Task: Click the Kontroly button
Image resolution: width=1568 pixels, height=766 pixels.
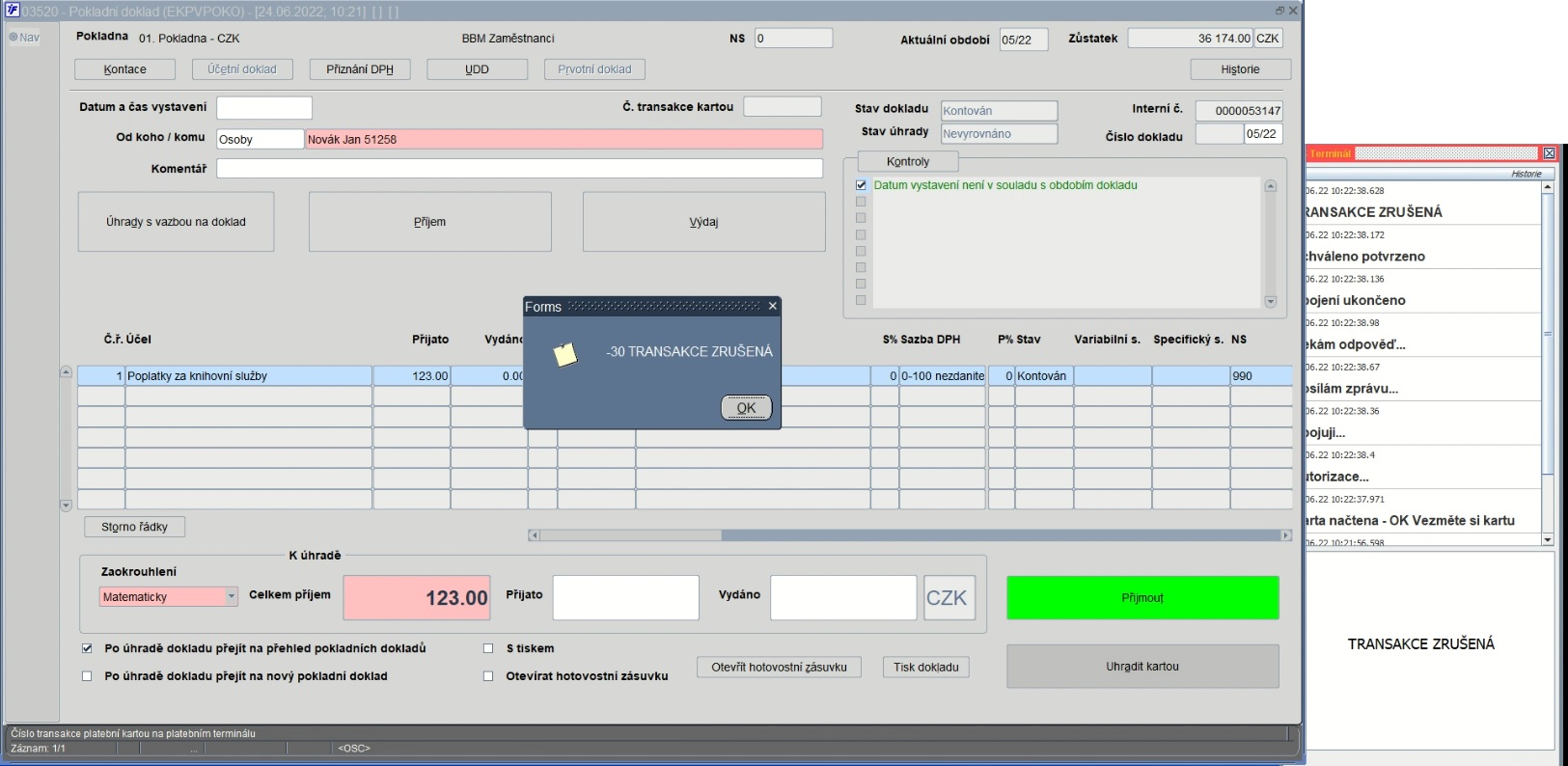Action: tap(908, 161)
